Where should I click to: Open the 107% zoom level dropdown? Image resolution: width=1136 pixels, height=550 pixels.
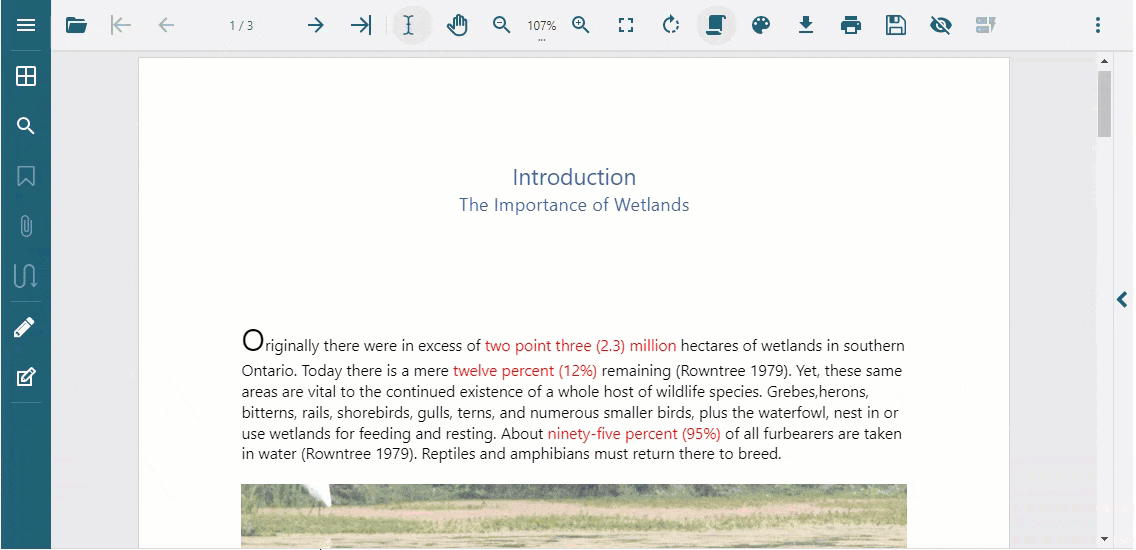(541, 28)
